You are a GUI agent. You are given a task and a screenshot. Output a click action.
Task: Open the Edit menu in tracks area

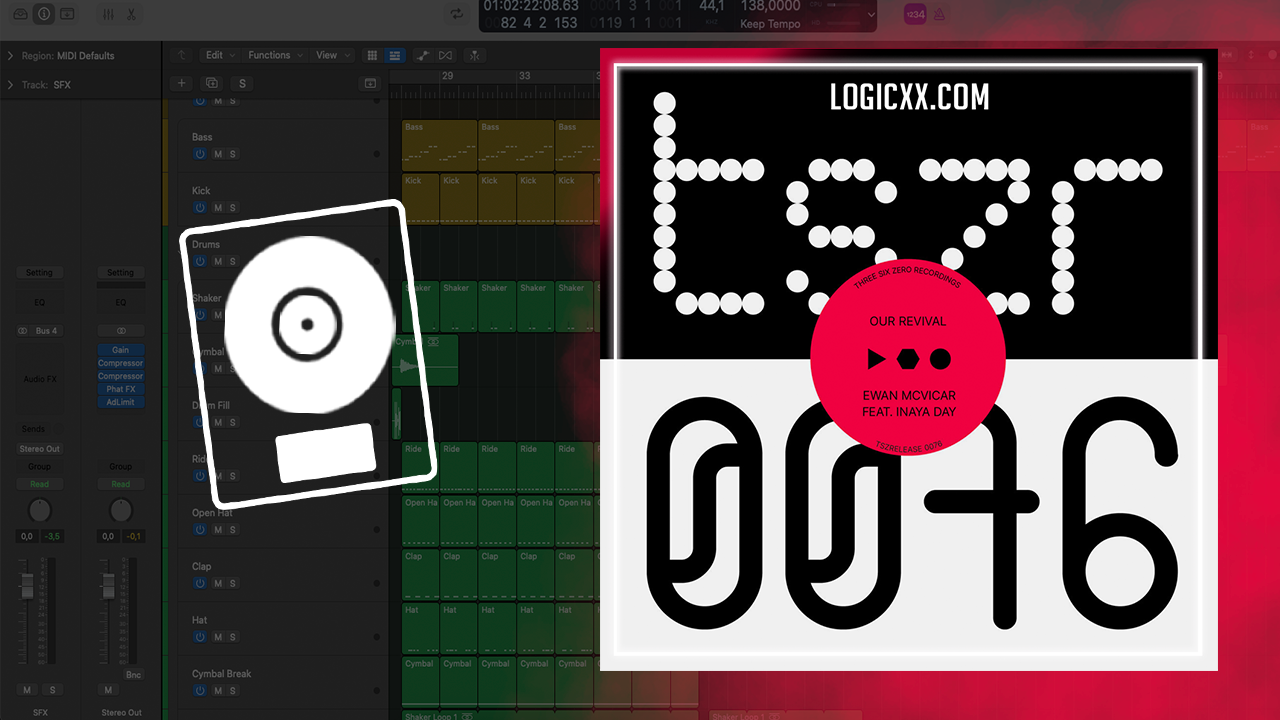click(x=217, y=56)
